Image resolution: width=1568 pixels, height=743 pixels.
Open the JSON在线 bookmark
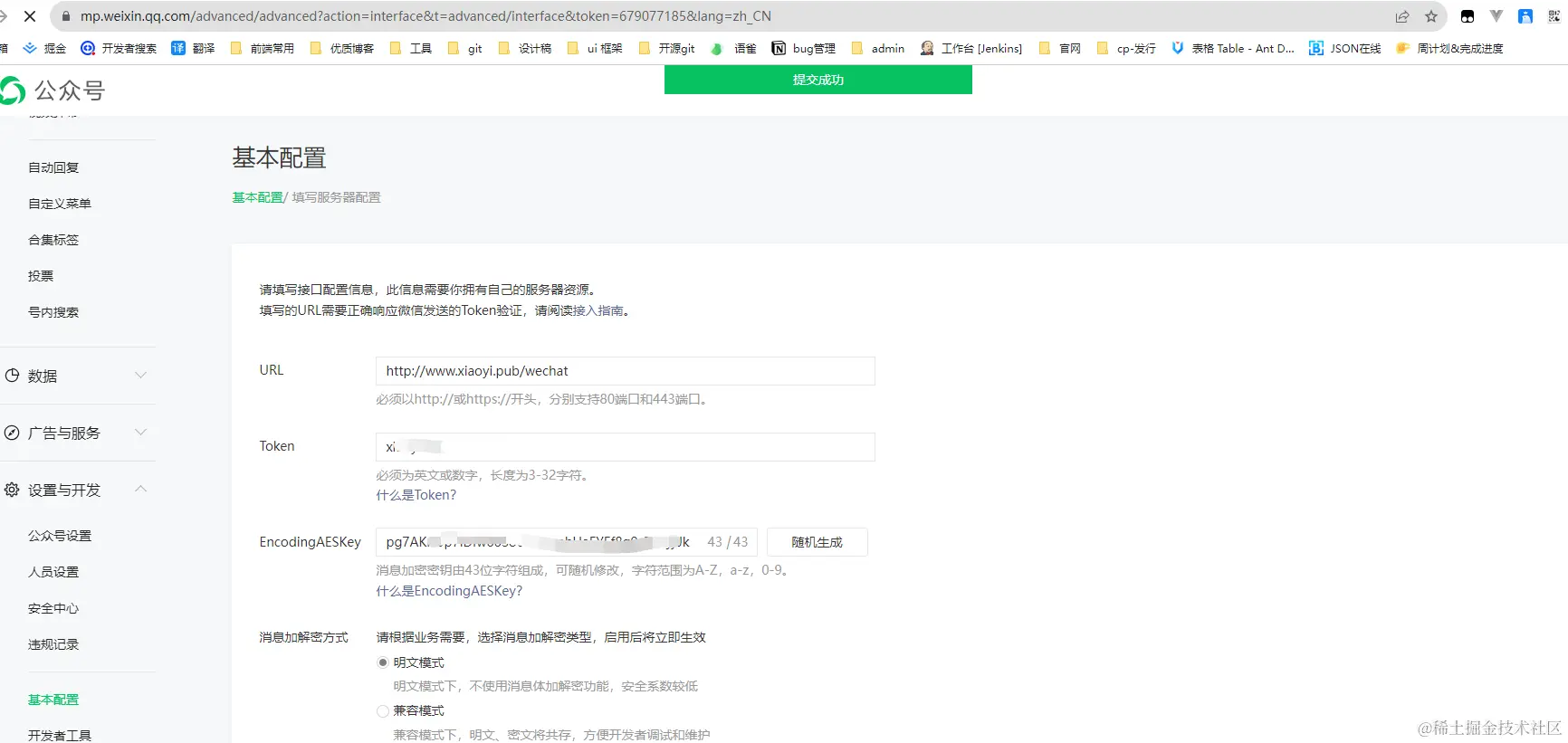coord(1345,49)
